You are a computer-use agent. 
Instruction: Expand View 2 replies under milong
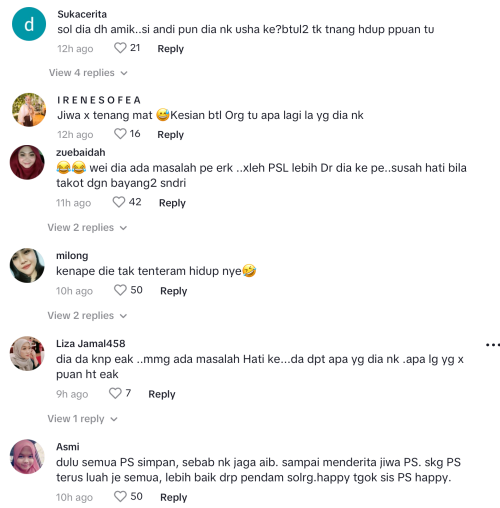(x=87, y=315)
